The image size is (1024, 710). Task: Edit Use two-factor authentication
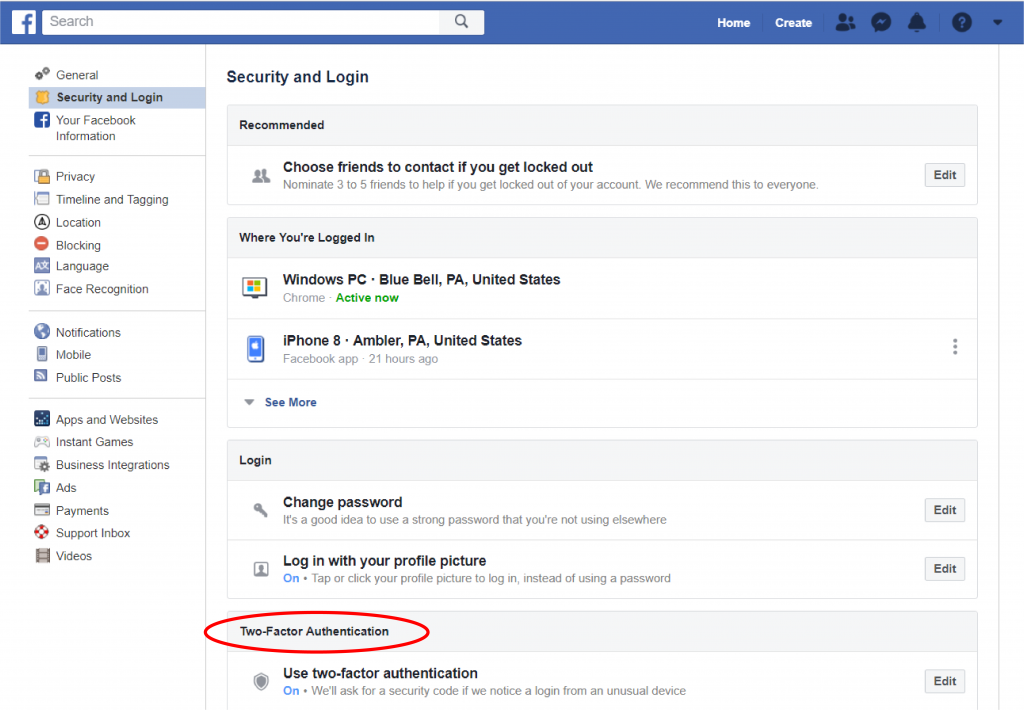click(x=944, y=681)
